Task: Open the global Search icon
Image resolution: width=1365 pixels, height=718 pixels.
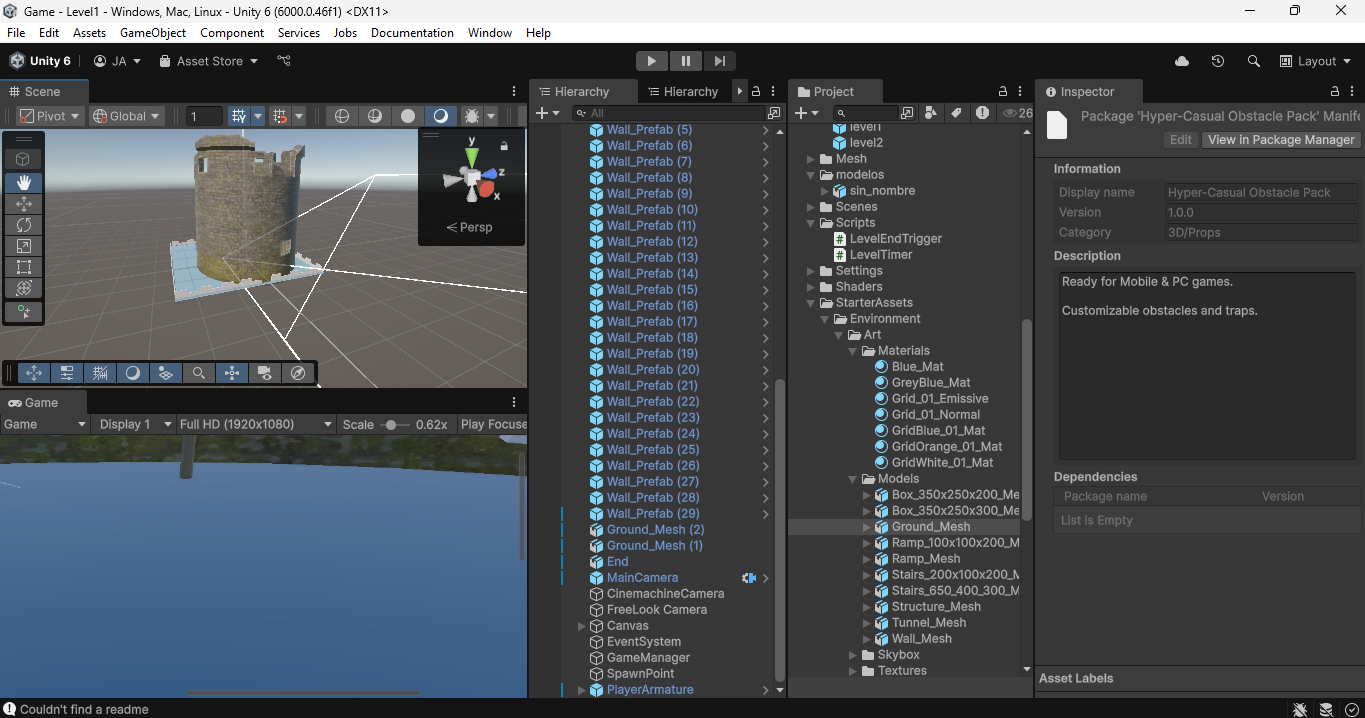Action: 1254,61
